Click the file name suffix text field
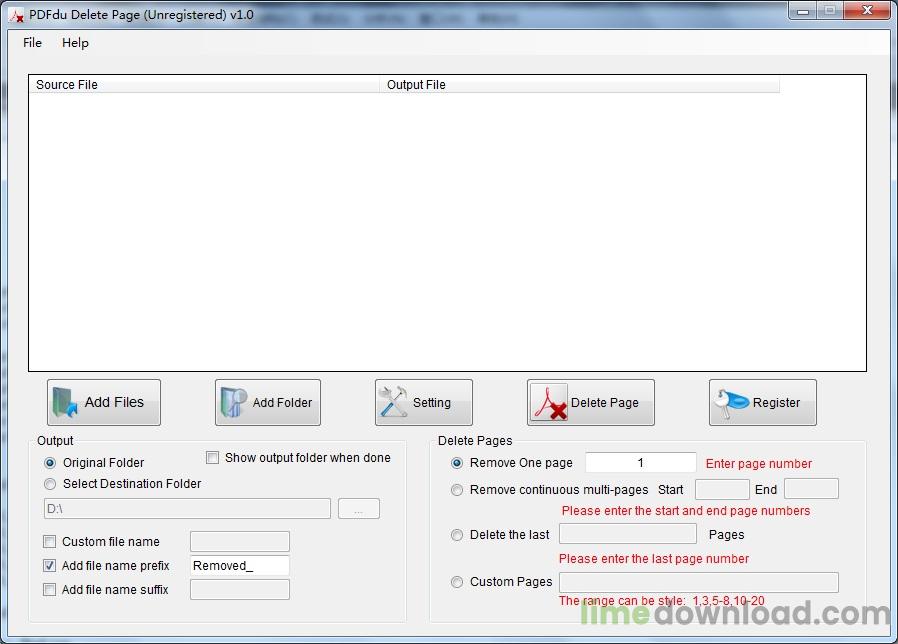 (240, 590)
